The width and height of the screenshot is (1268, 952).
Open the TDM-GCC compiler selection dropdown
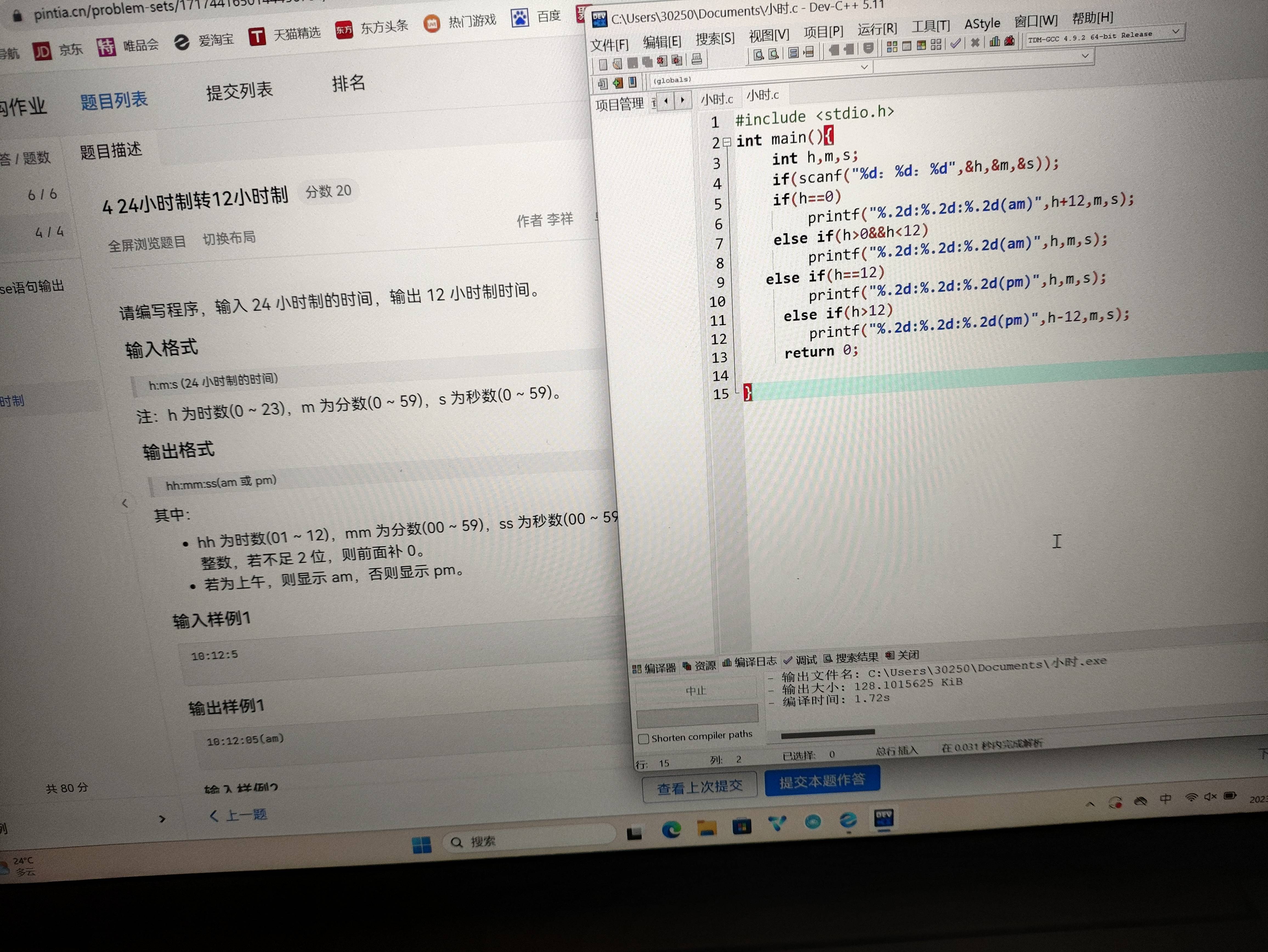pyautogui.click(x=1175, y=31)
